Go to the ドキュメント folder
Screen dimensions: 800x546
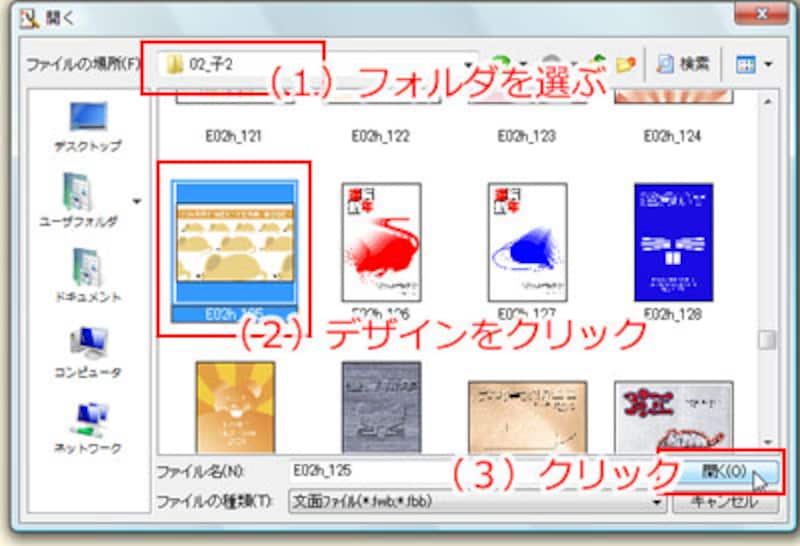(x=87, y=270)
